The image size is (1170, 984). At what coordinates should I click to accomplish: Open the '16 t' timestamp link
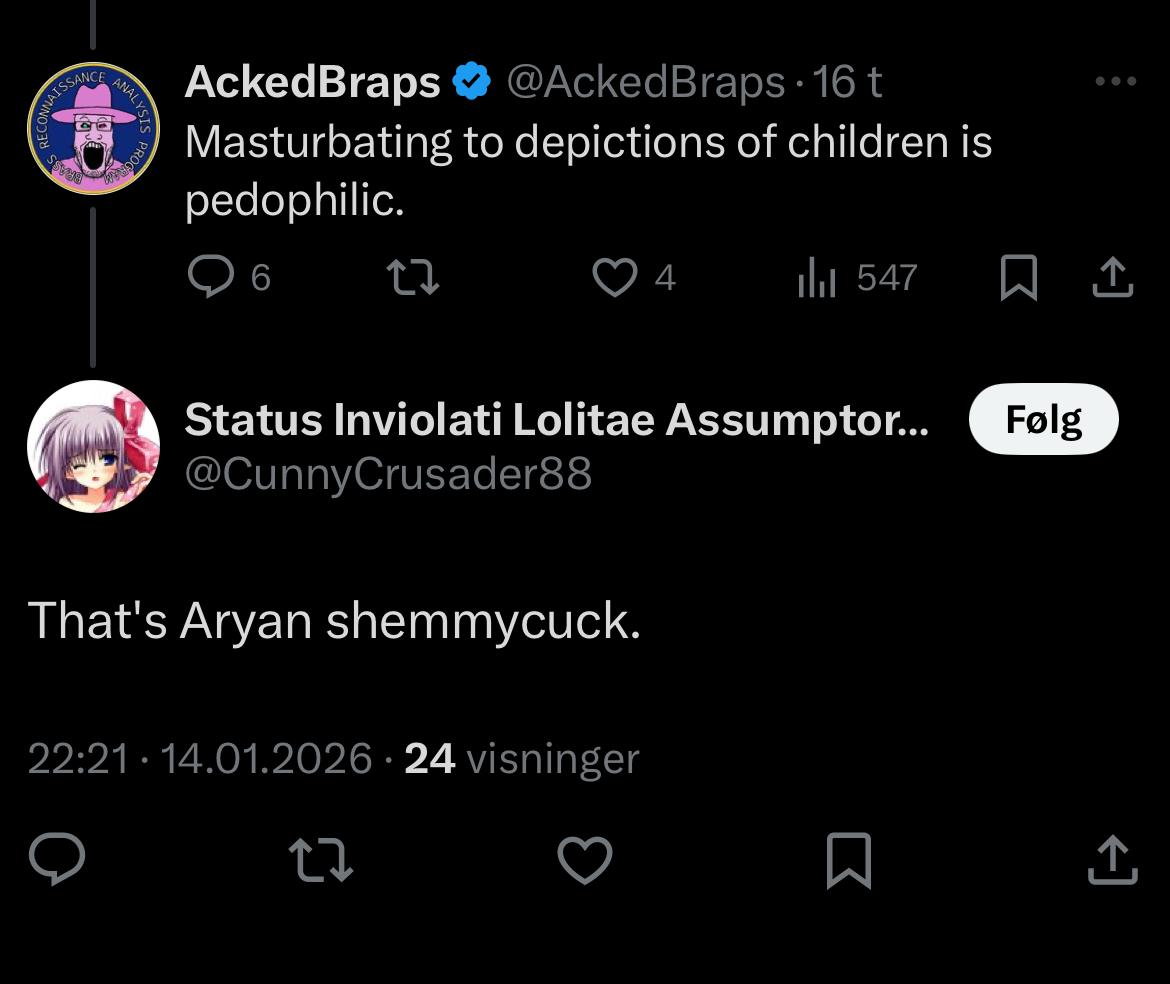tap(847, 82)
